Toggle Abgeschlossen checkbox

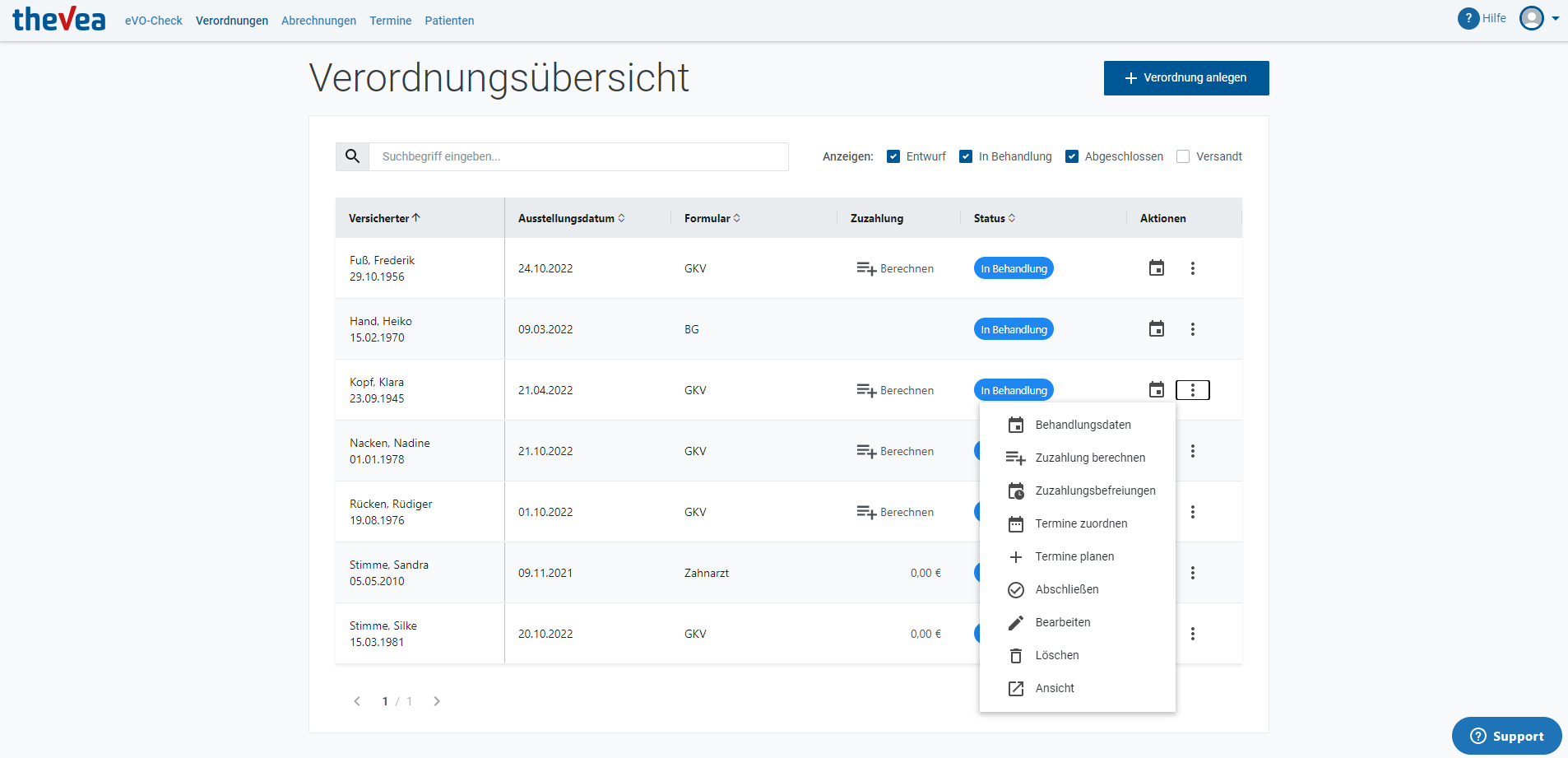[1072, 156]
